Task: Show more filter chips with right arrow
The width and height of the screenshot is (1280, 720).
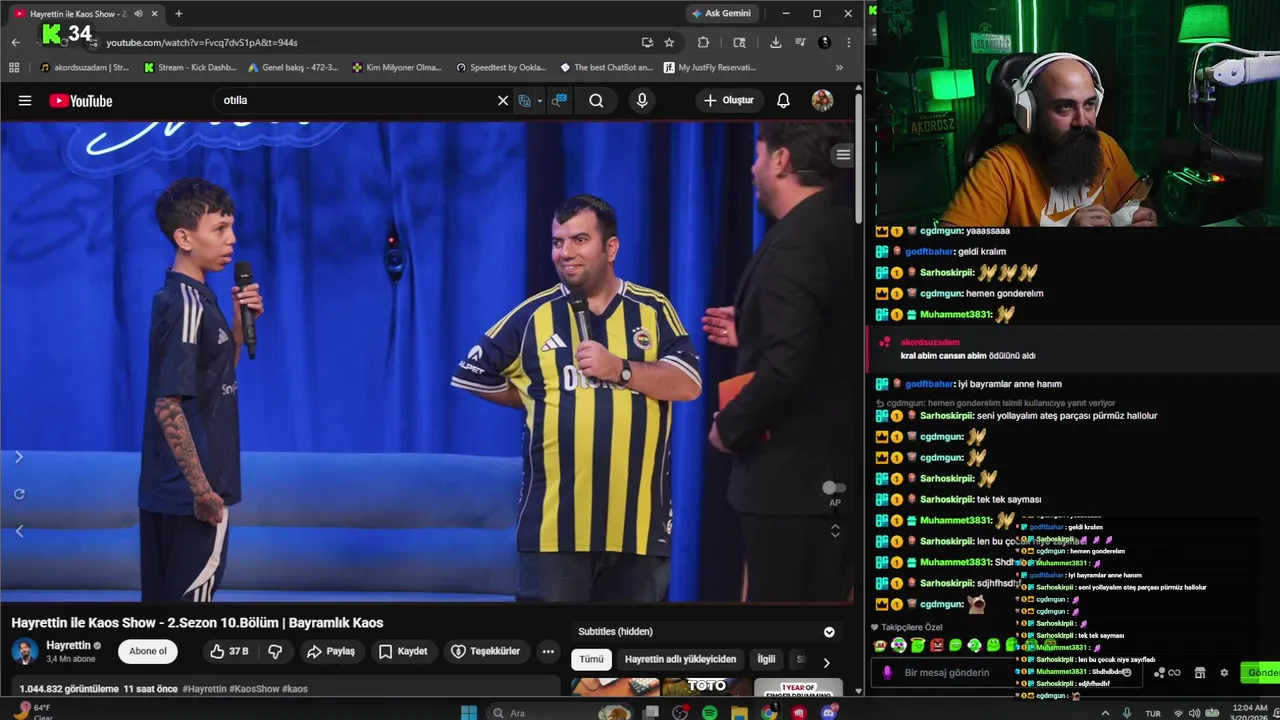Action: coord(826,662)
